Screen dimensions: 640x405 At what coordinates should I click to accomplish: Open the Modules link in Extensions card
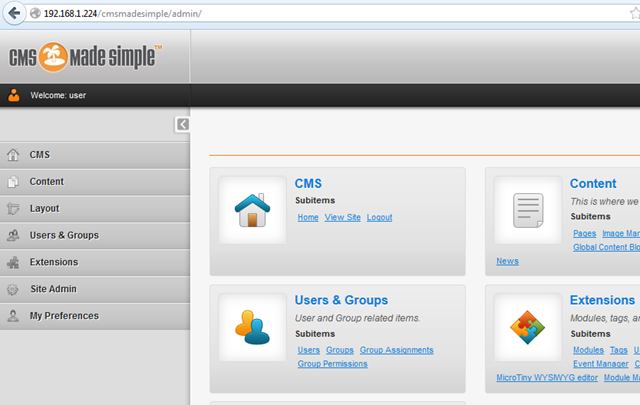[x=588, y=350]
